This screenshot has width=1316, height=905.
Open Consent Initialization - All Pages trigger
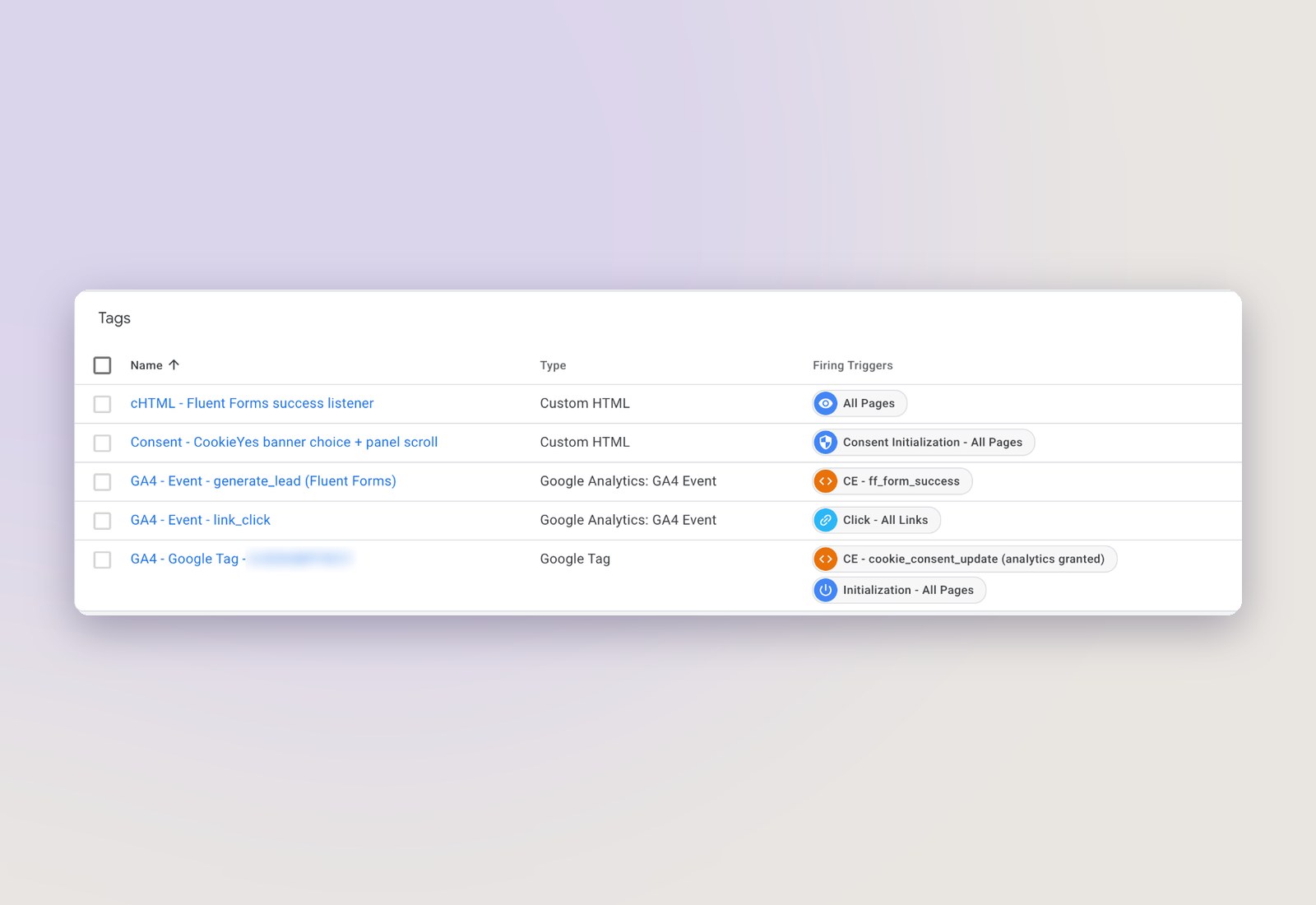923,442
